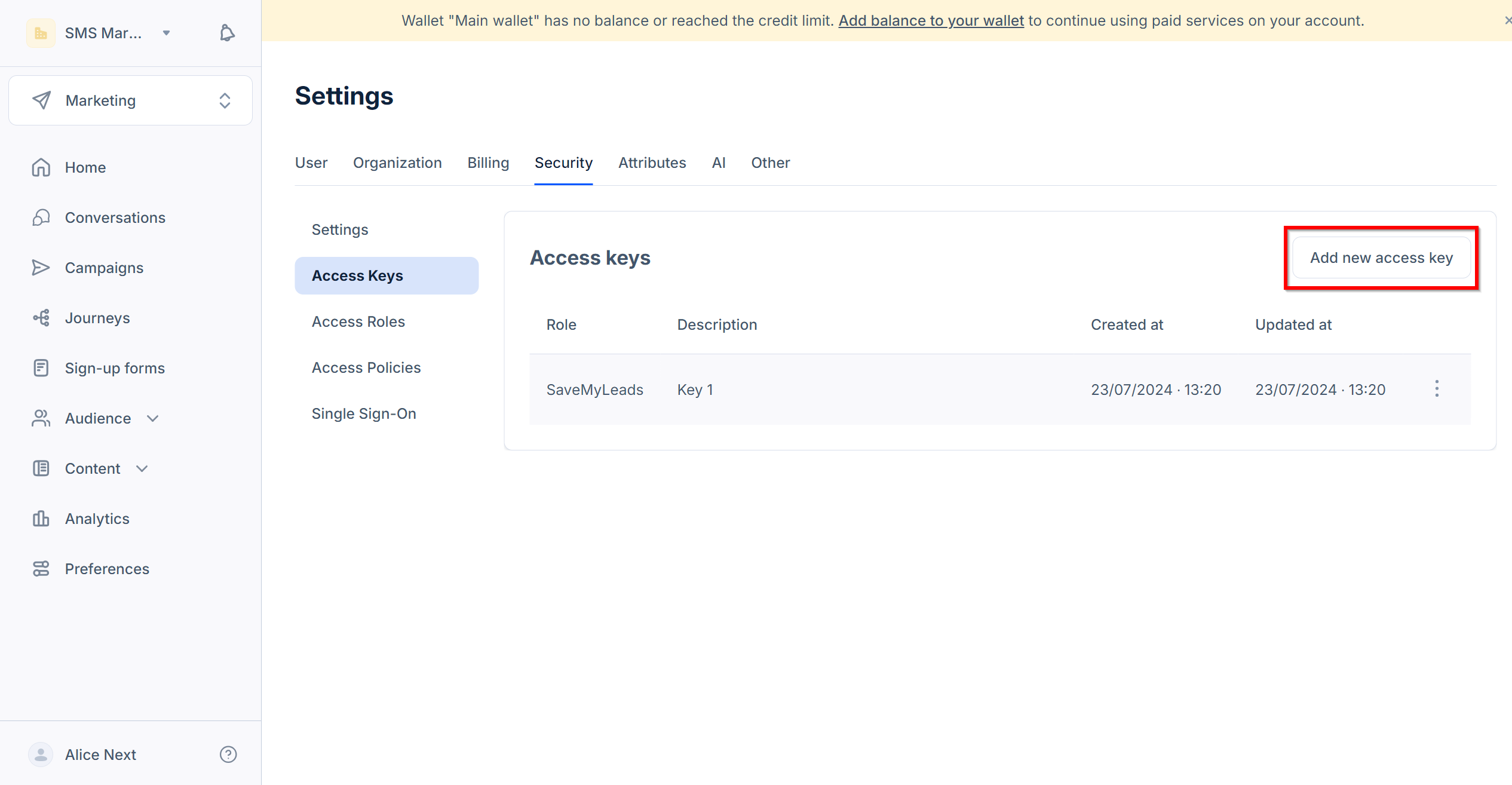Click the organization logo icon
Screen dimensions: 1512x785
click(x=41, y=33)
